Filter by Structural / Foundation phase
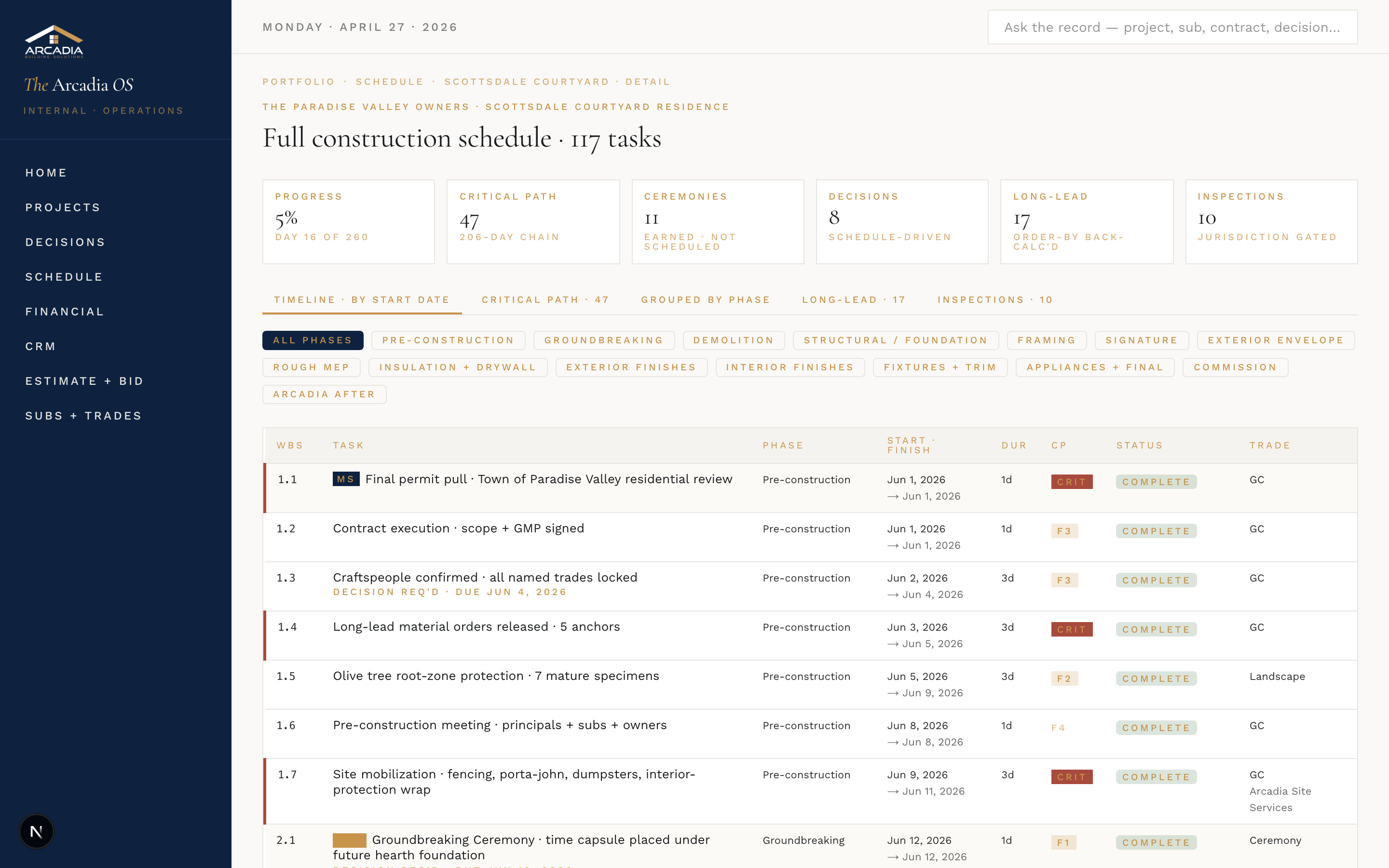 896,340
